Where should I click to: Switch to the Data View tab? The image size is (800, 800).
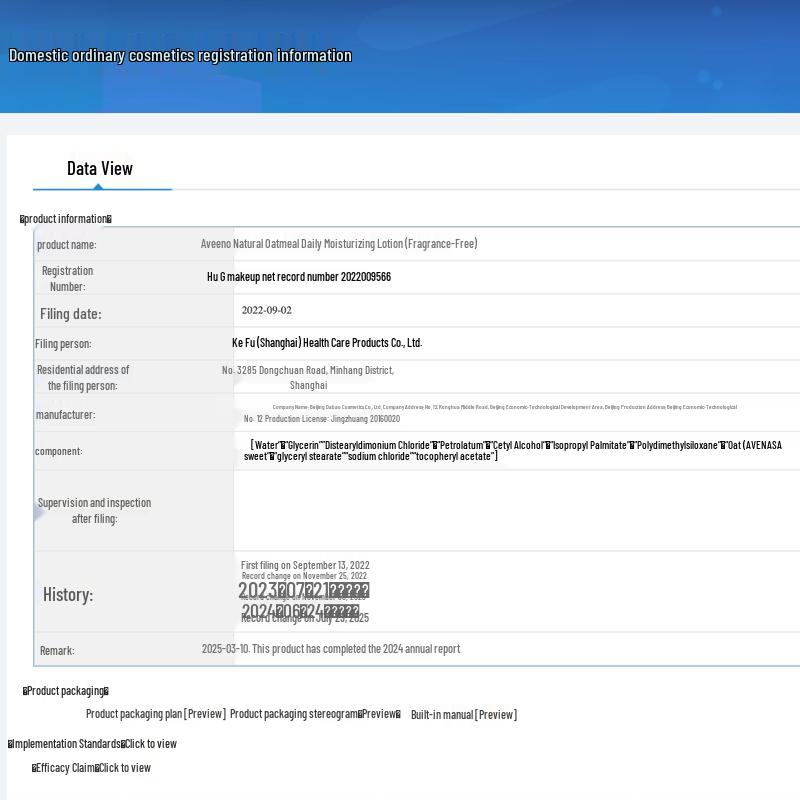(x=100, y=168)
